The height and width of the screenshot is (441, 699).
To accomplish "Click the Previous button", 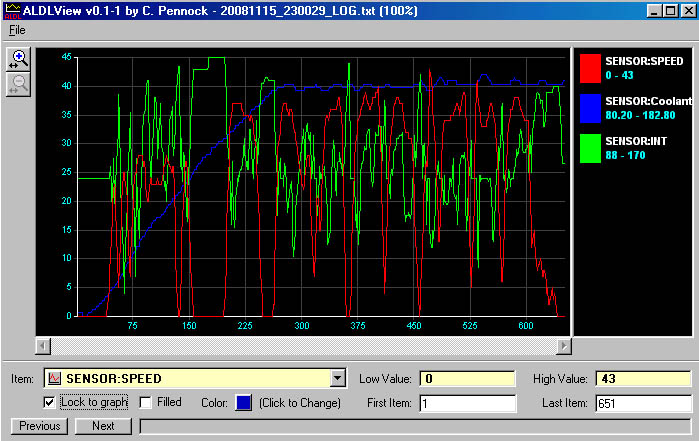I will pyautogui.click(x=39, y=426).
